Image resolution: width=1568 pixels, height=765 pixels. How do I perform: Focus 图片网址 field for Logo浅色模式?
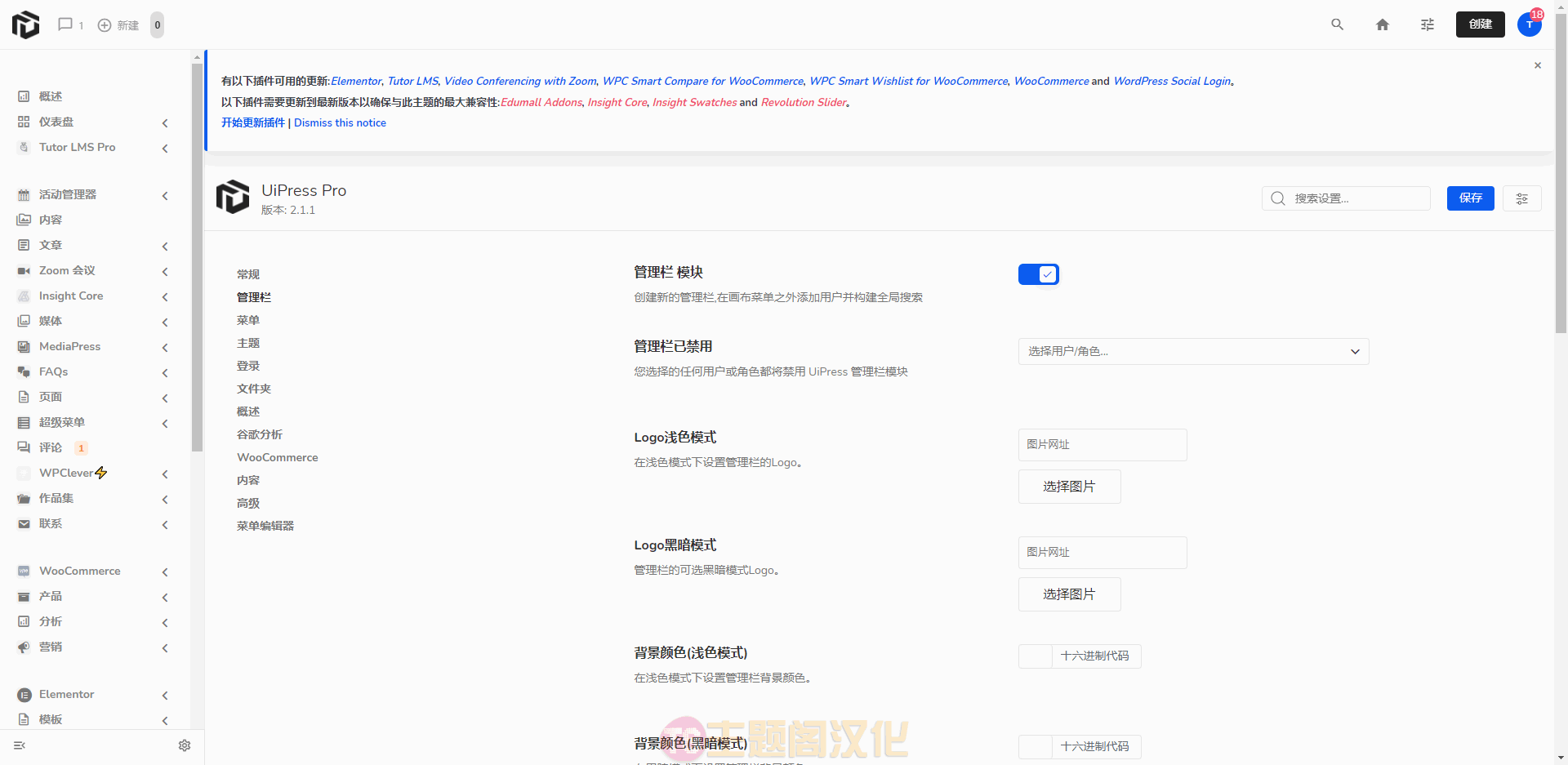[x=1102, y=444]
